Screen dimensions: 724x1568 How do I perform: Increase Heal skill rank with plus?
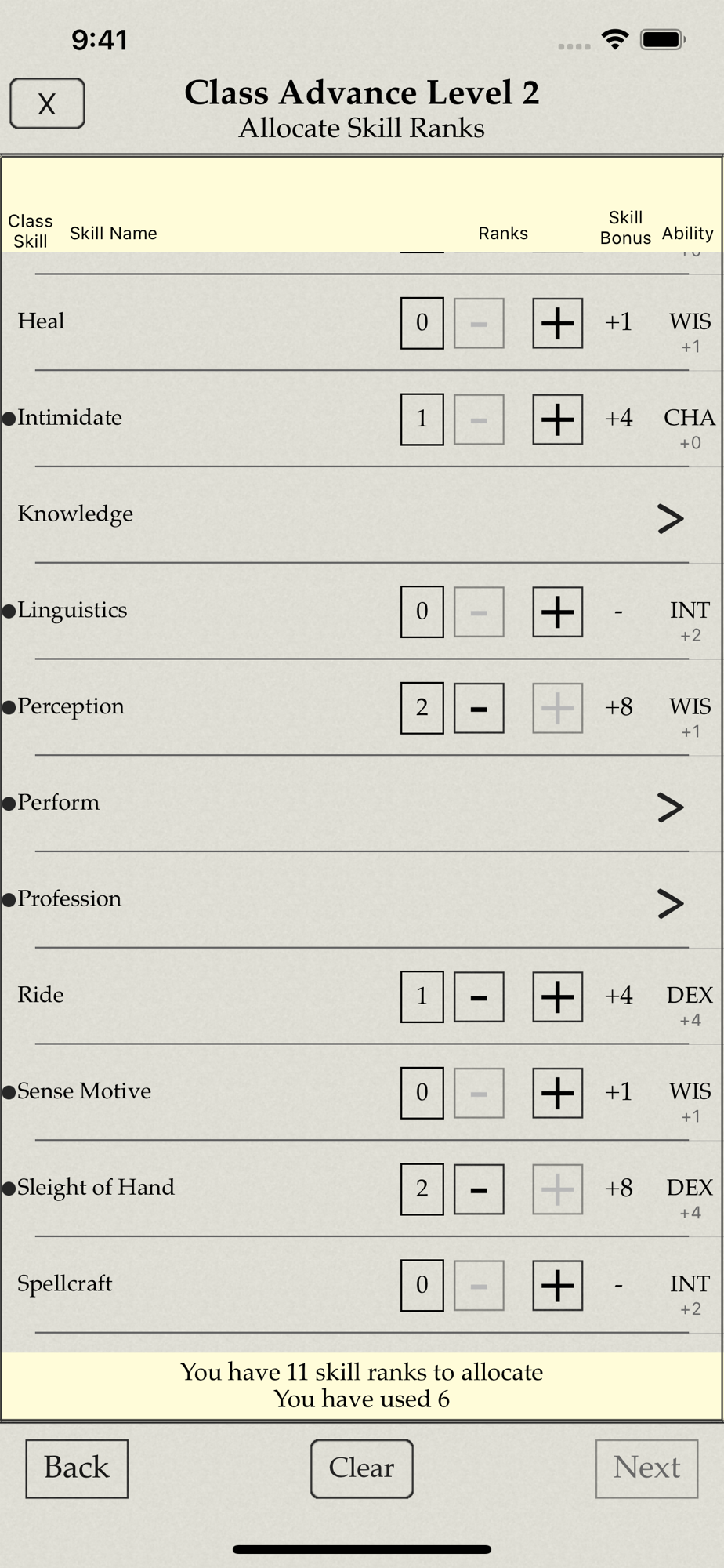pos(557,323)
